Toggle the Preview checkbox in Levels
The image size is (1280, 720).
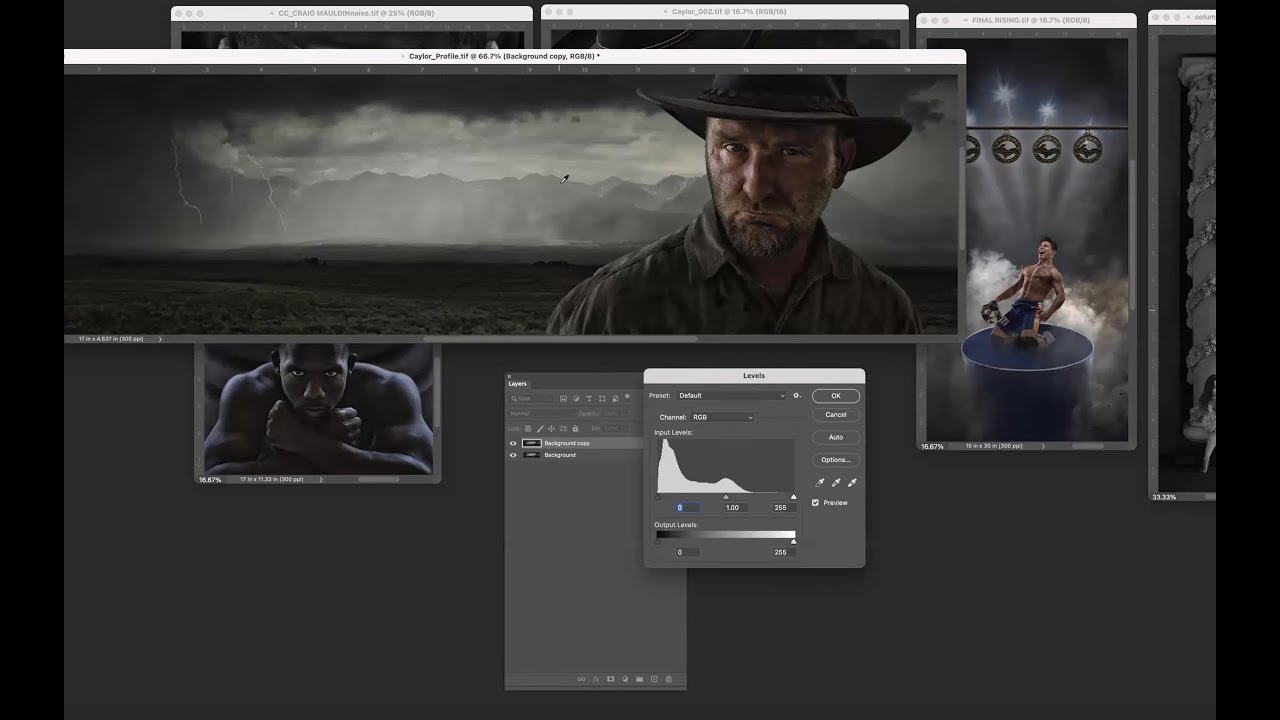point(815,503)
